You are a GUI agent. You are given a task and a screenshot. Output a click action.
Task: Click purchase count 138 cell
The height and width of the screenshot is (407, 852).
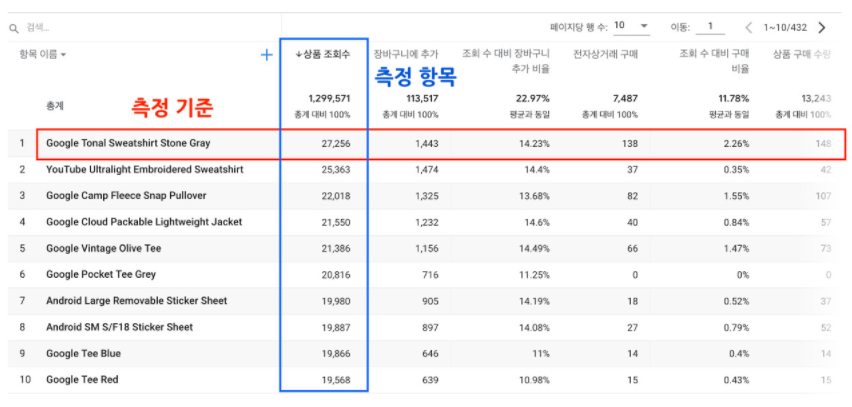630,144
